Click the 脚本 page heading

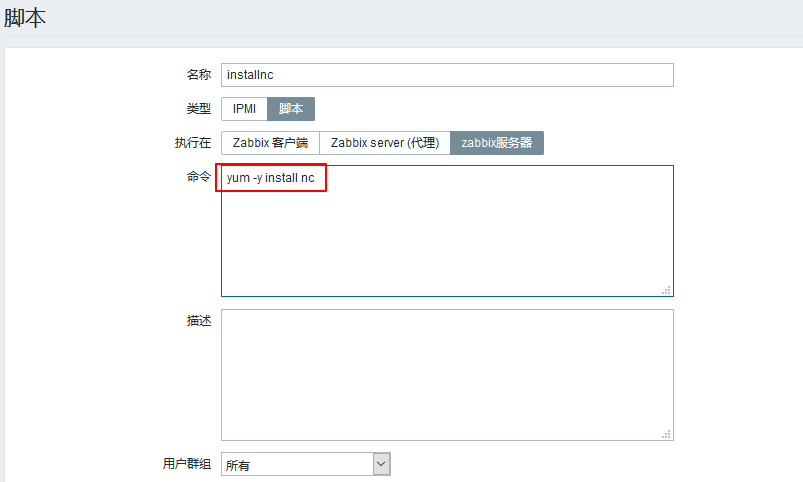(25, 17)
